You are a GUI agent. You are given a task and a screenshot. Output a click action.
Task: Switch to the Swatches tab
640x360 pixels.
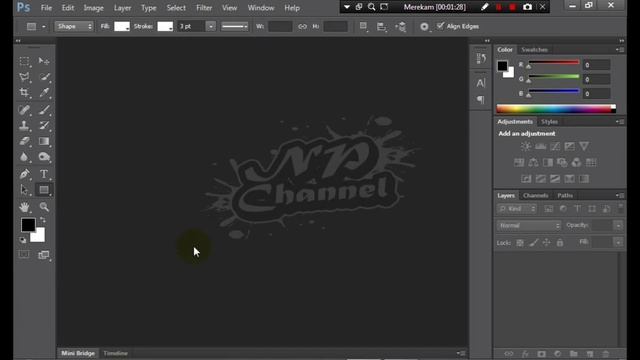(x=534, y=50)
